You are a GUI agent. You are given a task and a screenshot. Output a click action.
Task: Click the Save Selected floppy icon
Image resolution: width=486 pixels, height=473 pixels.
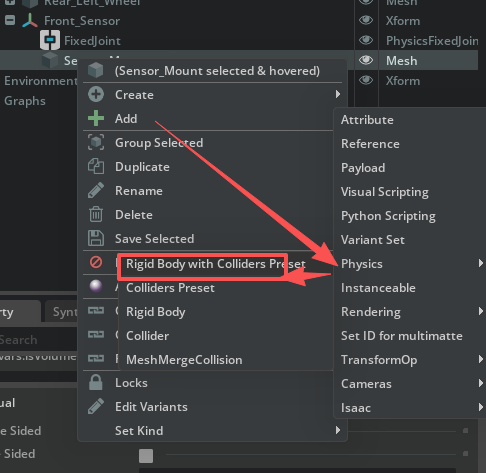(96, 238)
